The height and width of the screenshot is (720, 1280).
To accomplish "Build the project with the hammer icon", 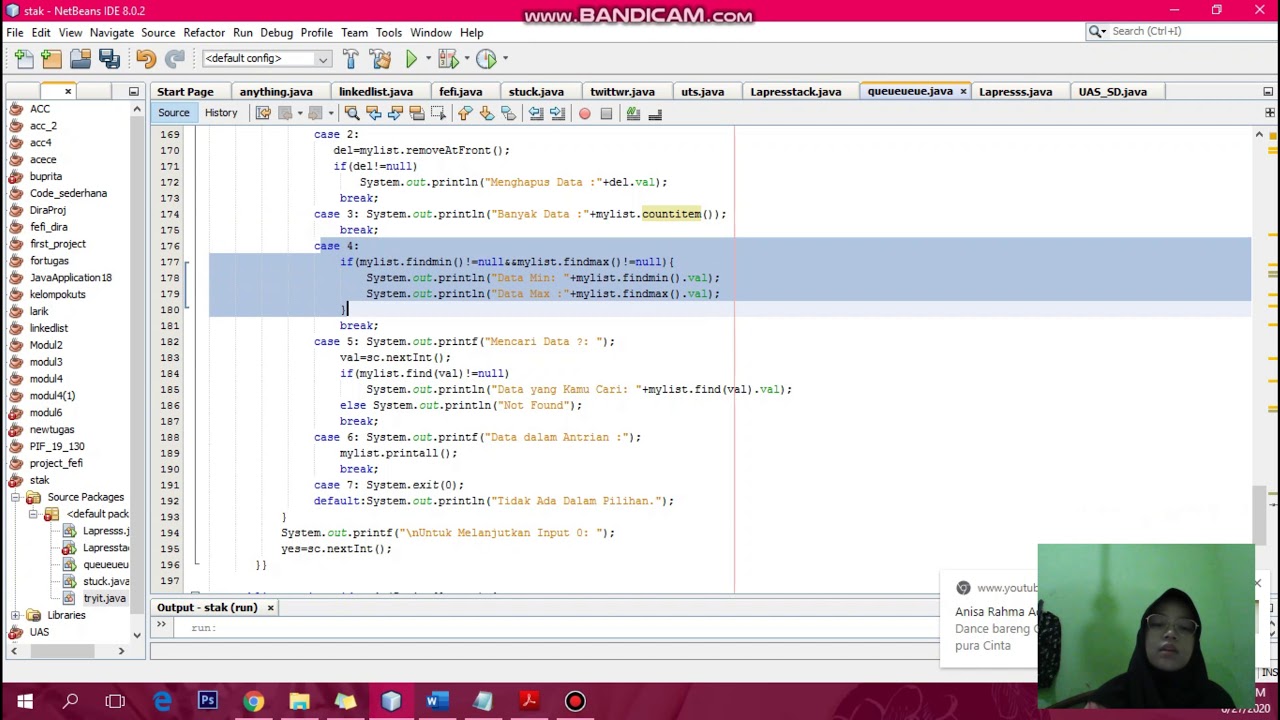I will point(350,59).
